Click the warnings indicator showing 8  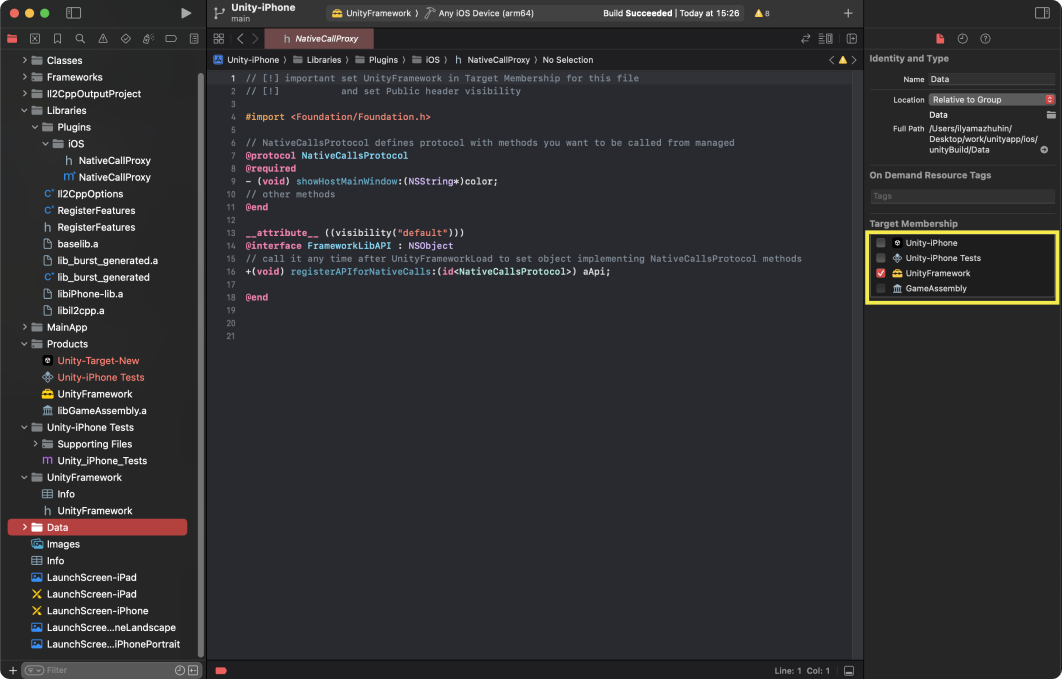(762, 13)
